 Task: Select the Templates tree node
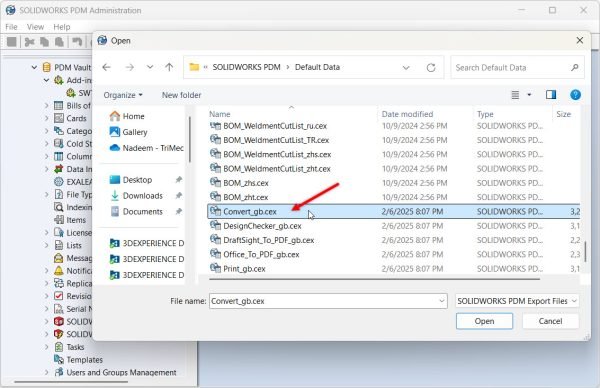click(x=85, y=360)
